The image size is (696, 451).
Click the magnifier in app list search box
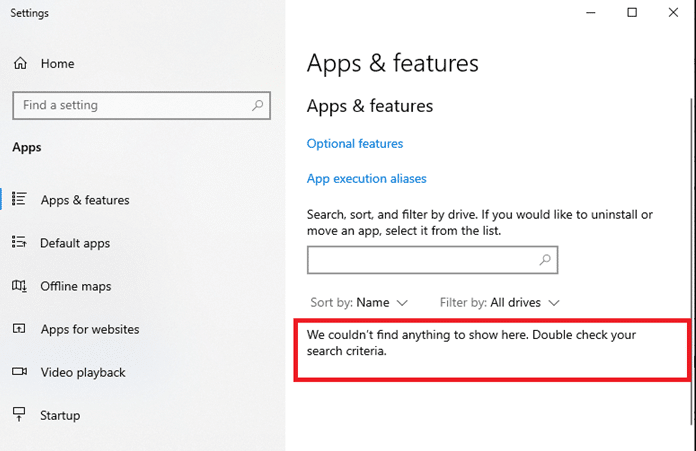click(545, 260)
